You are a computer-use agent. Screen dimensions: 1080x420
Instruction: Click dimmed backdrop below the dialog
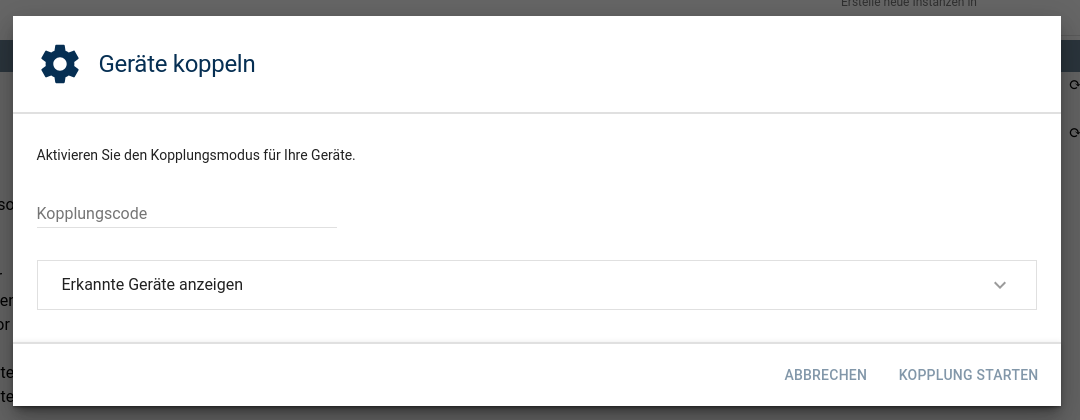pos(540,413)
